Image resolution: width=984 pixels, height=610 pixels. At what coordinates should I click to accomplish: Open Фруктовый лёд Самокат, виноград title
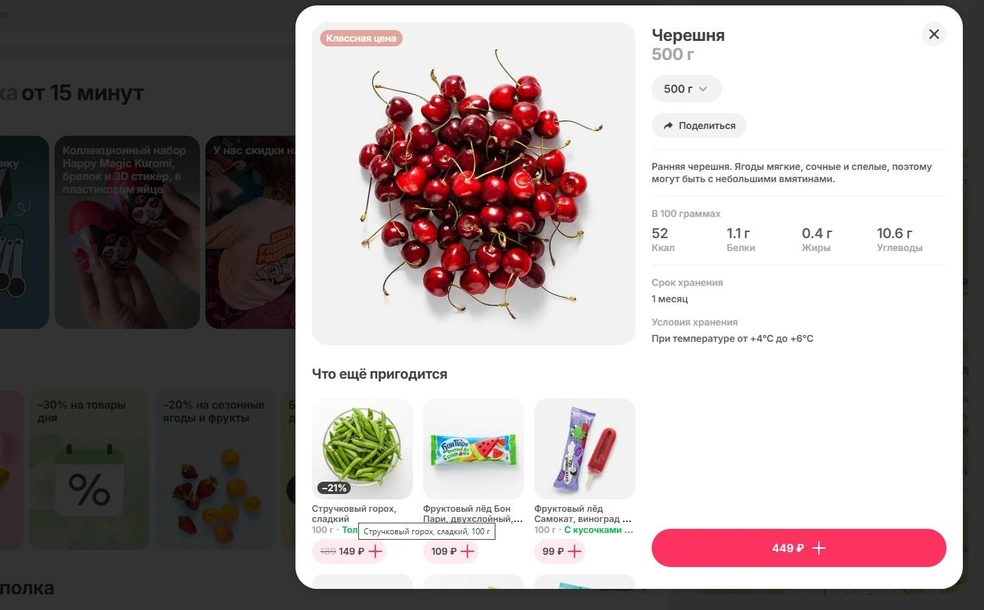pyautogui.click(x=582, y=513)
